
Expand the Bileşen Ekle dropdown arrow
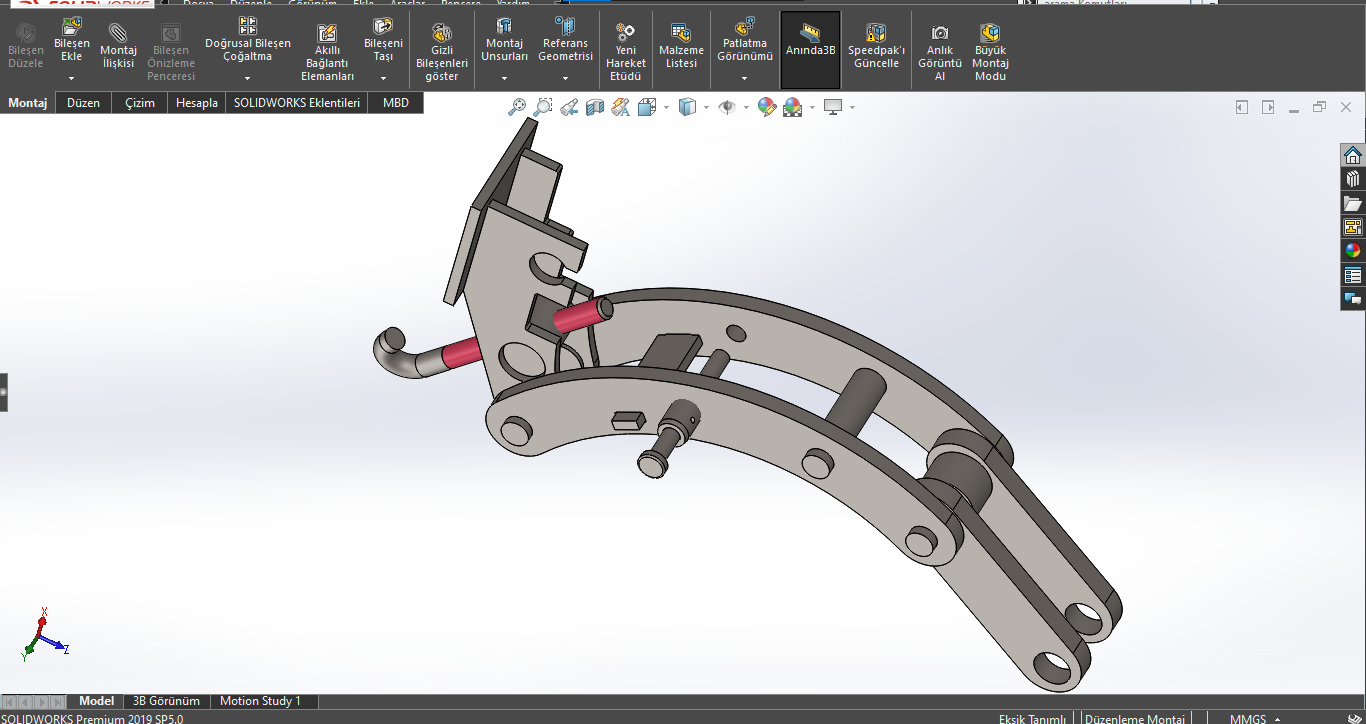point(72,78)
